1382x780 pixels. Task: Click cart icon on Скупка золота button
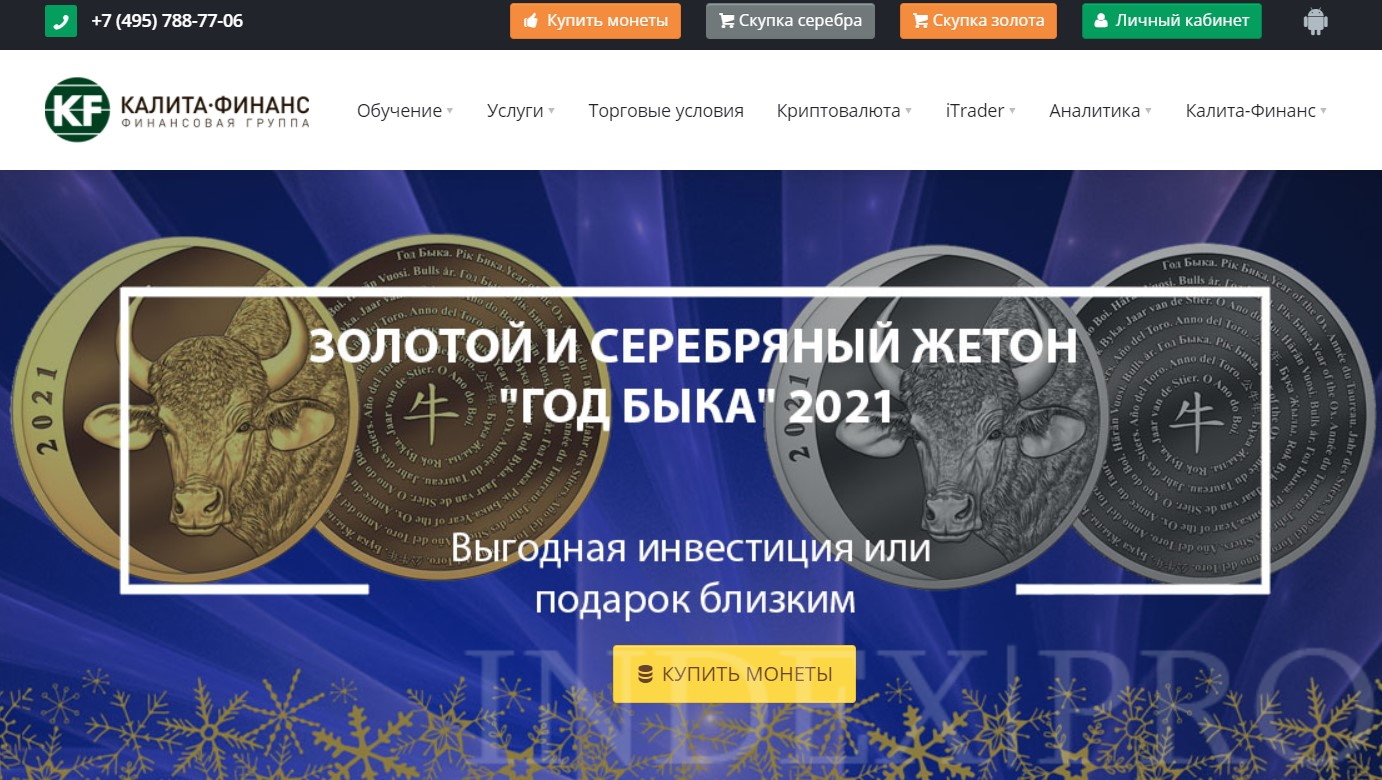tap(921, 21)
